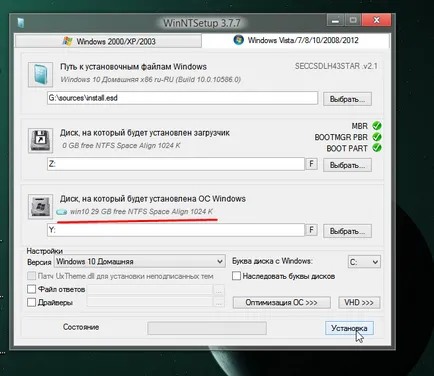This screenshot has height=376, width=434.
Task: Open the VHD >>> options
Action: click(359, 302)
